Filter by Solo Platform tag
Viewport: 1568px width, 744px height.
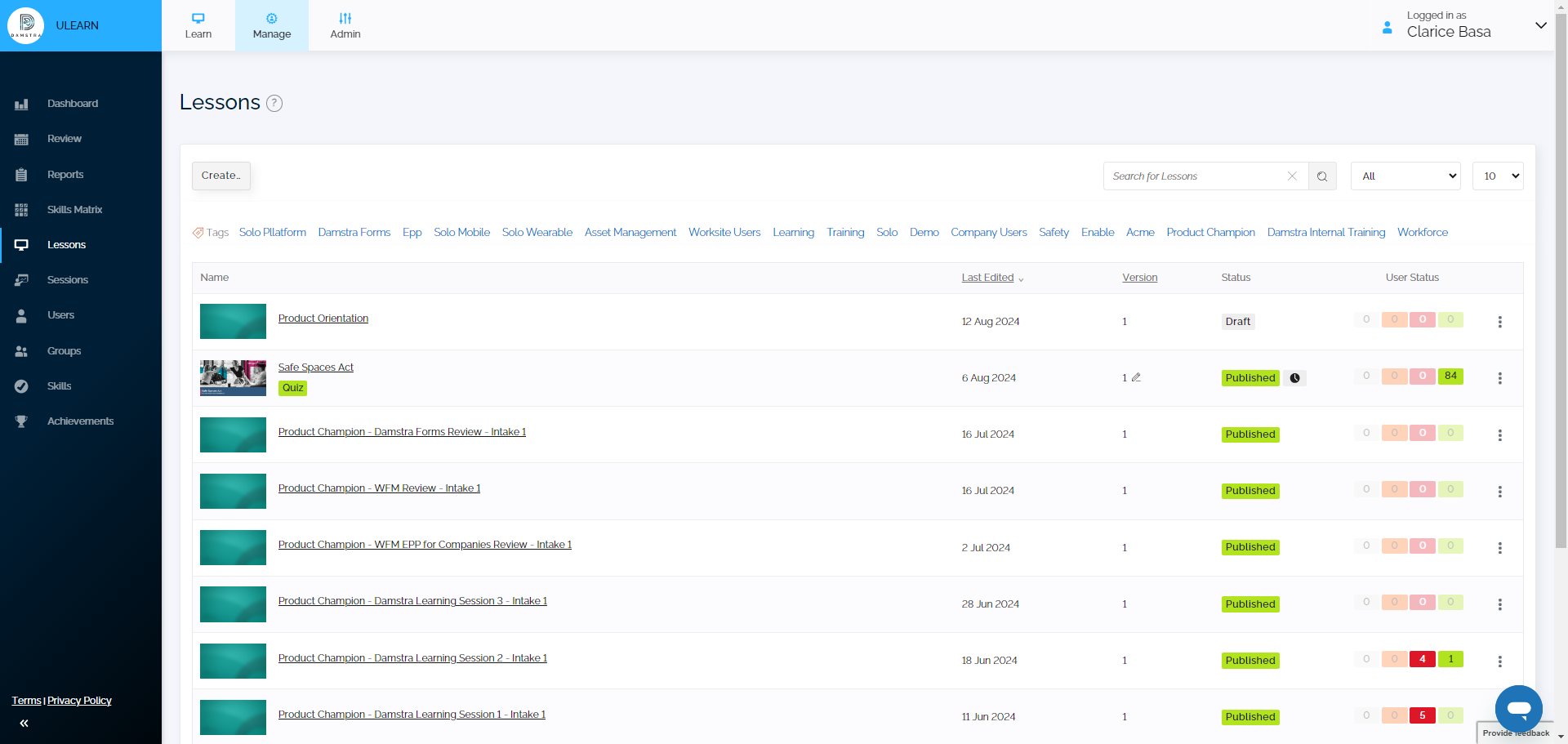point(273,233)
